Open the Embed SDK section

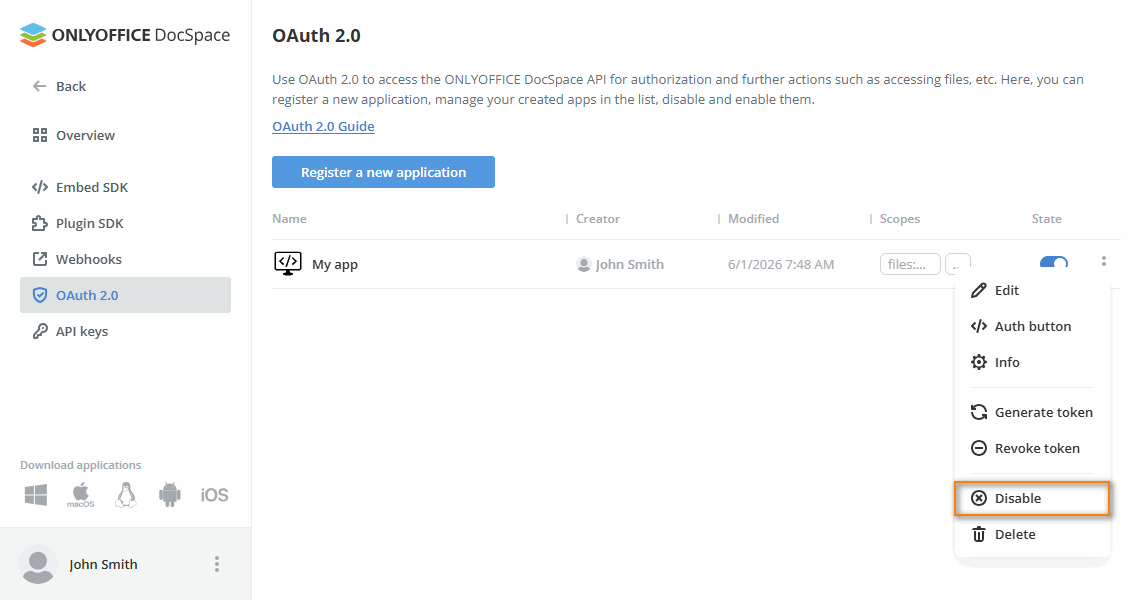(92, 187)
